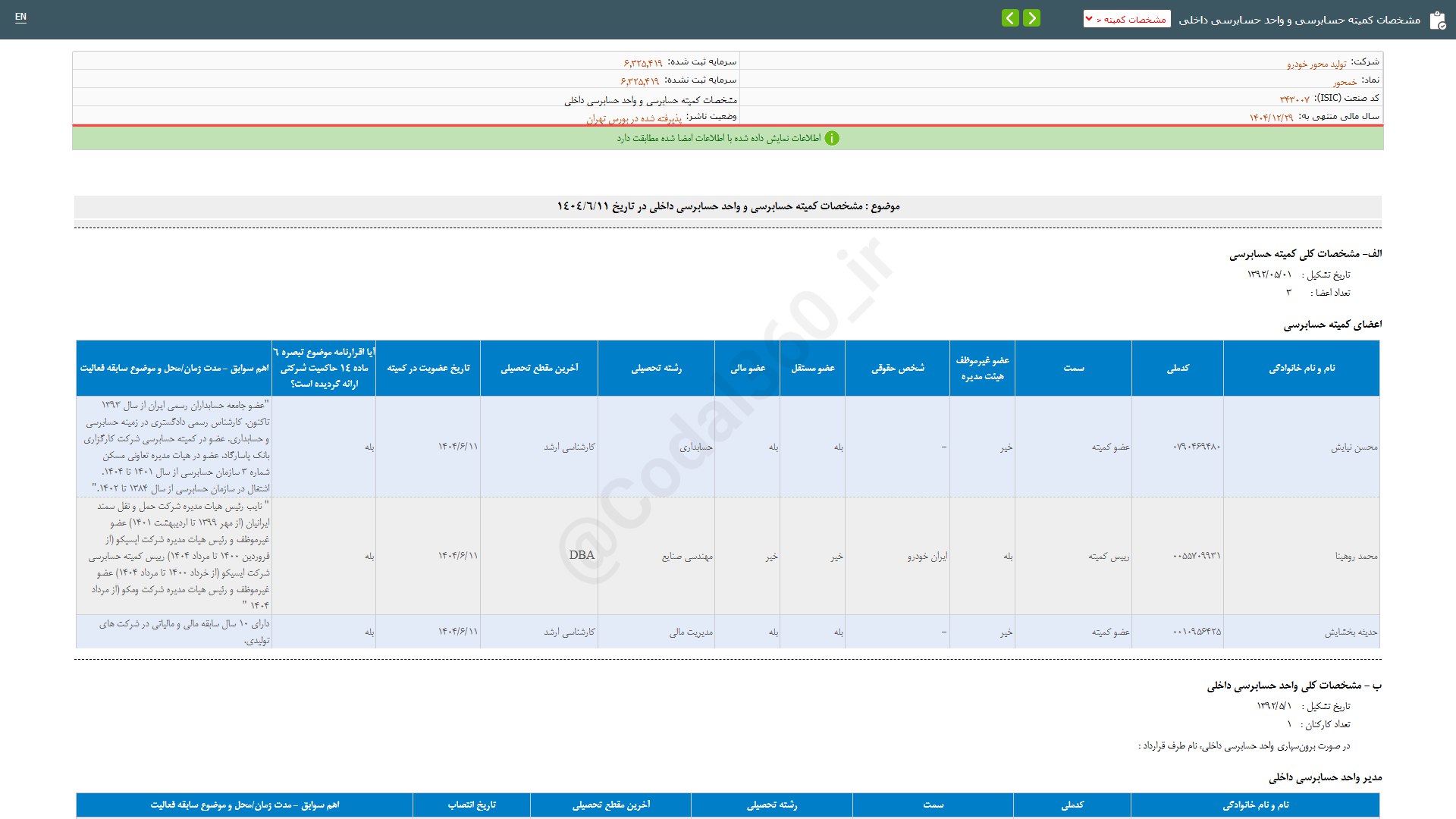Click the سمت column header in first table

pos(1073,368)
